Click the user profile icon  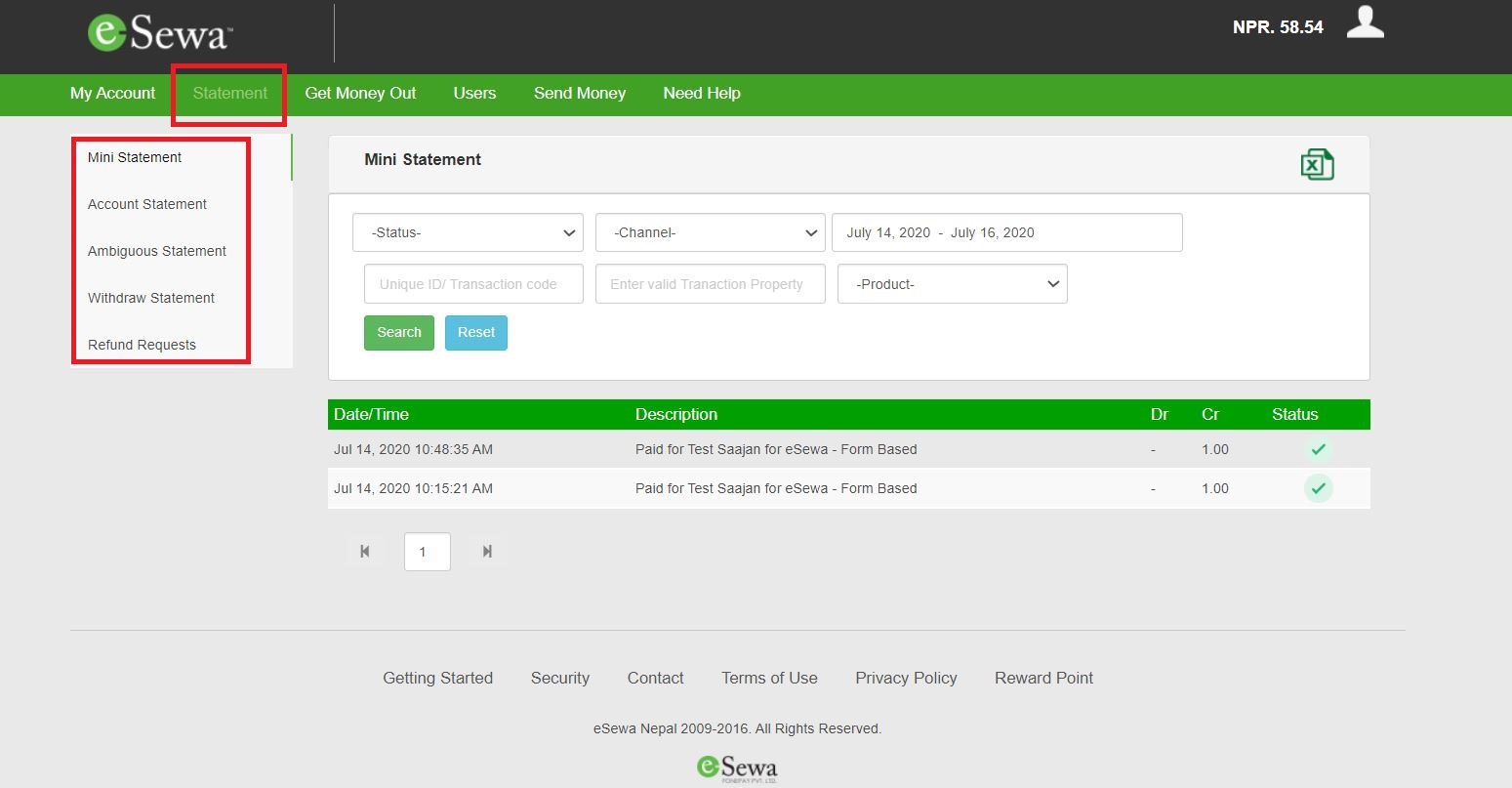(1365, 21)
